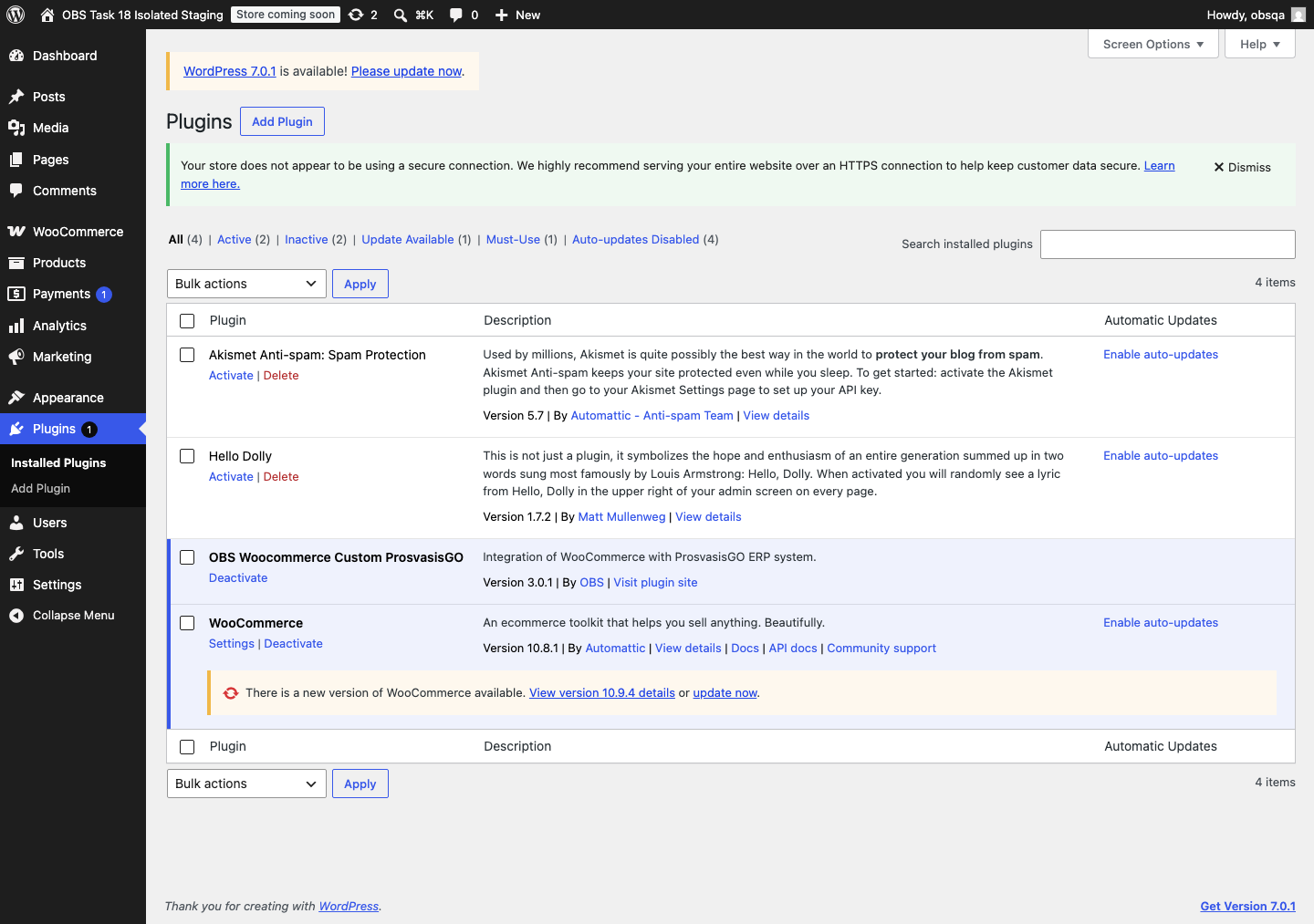1314x924 pixels.
Task: Enable auto-updates for WooCommerce
Action: [x=1161, y=622]
